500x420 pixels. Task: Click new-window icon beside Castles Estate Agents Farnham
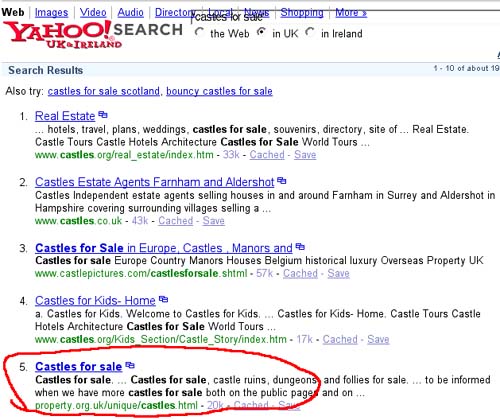282,181
